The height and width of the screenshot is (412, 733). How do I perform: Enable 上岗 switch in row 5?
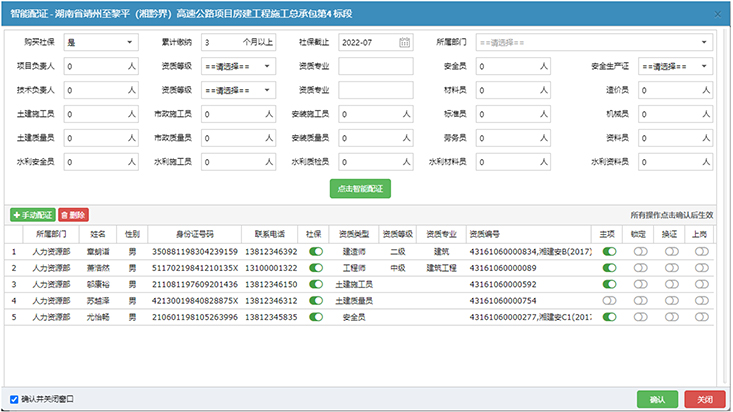(x=702, y=316)
